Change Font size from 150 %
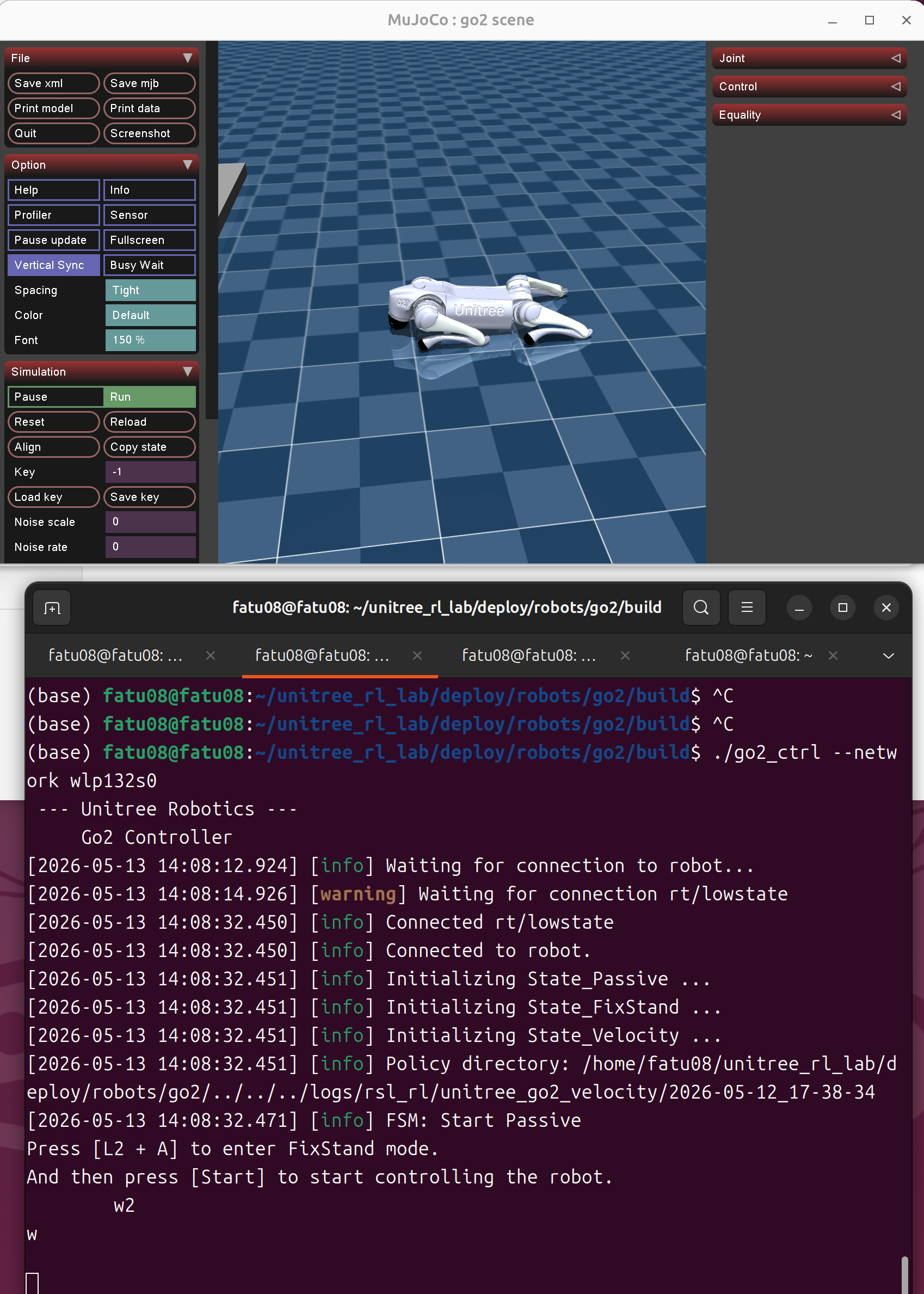924x1294 pixels. click(150, 340)
